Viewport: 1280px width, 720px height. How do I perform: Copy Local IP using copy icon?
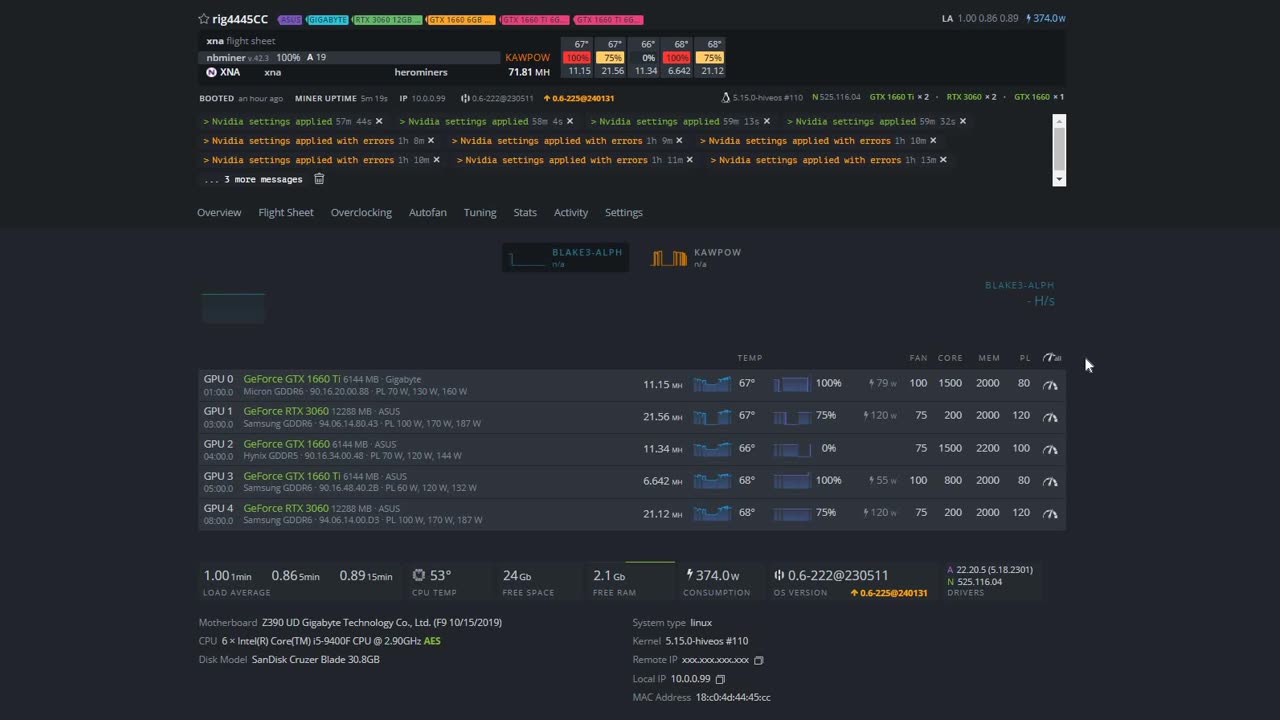tap(720, 679)
